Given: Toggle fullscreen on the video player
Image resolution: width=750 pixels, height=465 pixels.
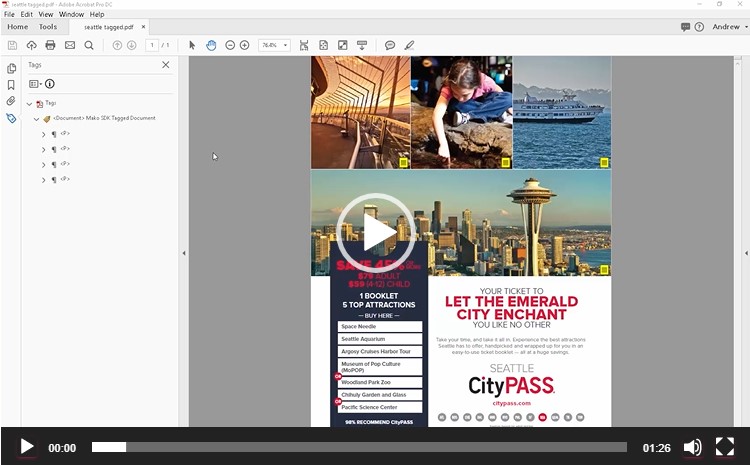Looking at the screenshot, I should (725, 447).
